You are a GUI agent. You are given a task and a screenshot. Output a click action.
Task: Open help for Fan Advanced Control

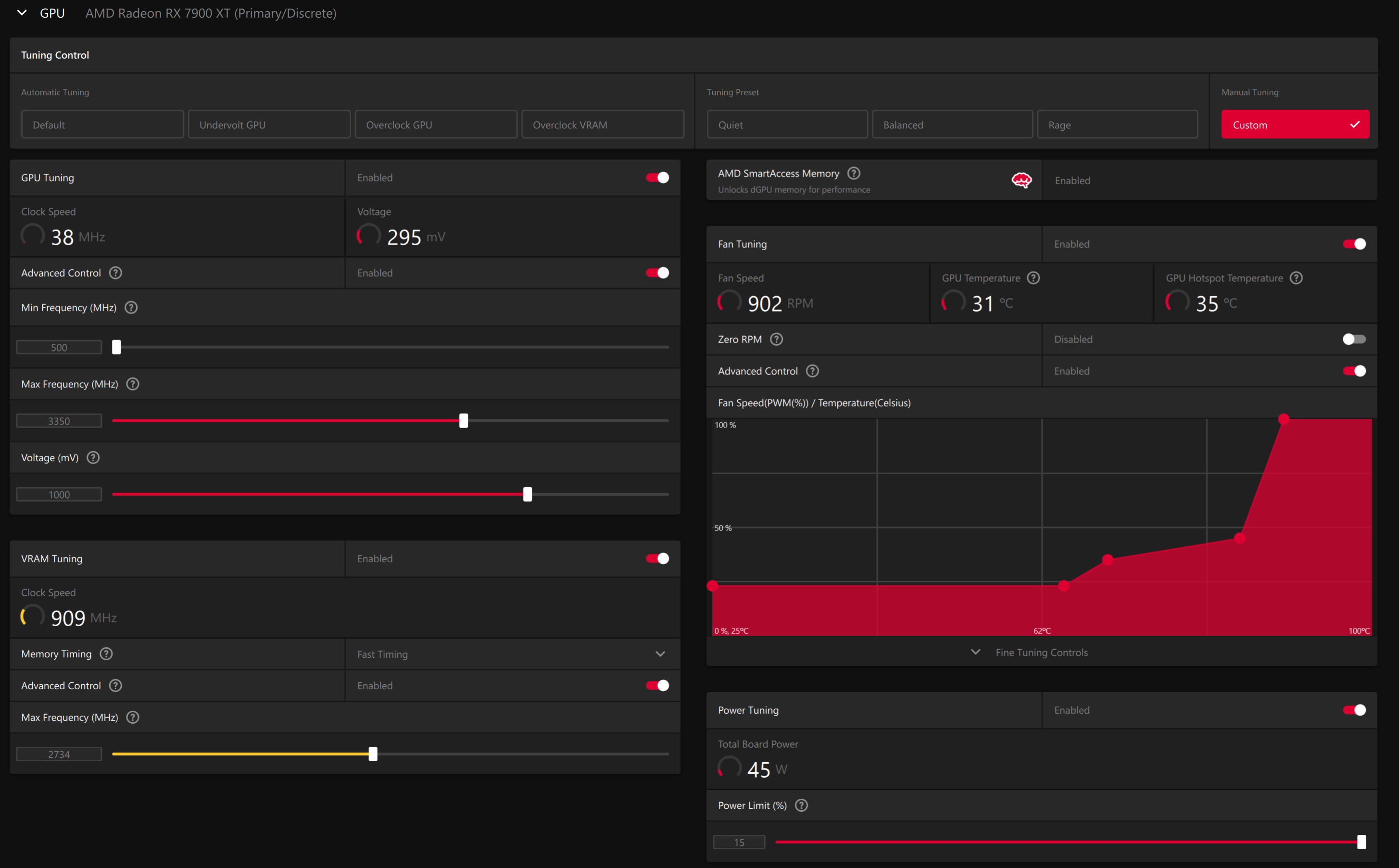click(x=812, y=371)
